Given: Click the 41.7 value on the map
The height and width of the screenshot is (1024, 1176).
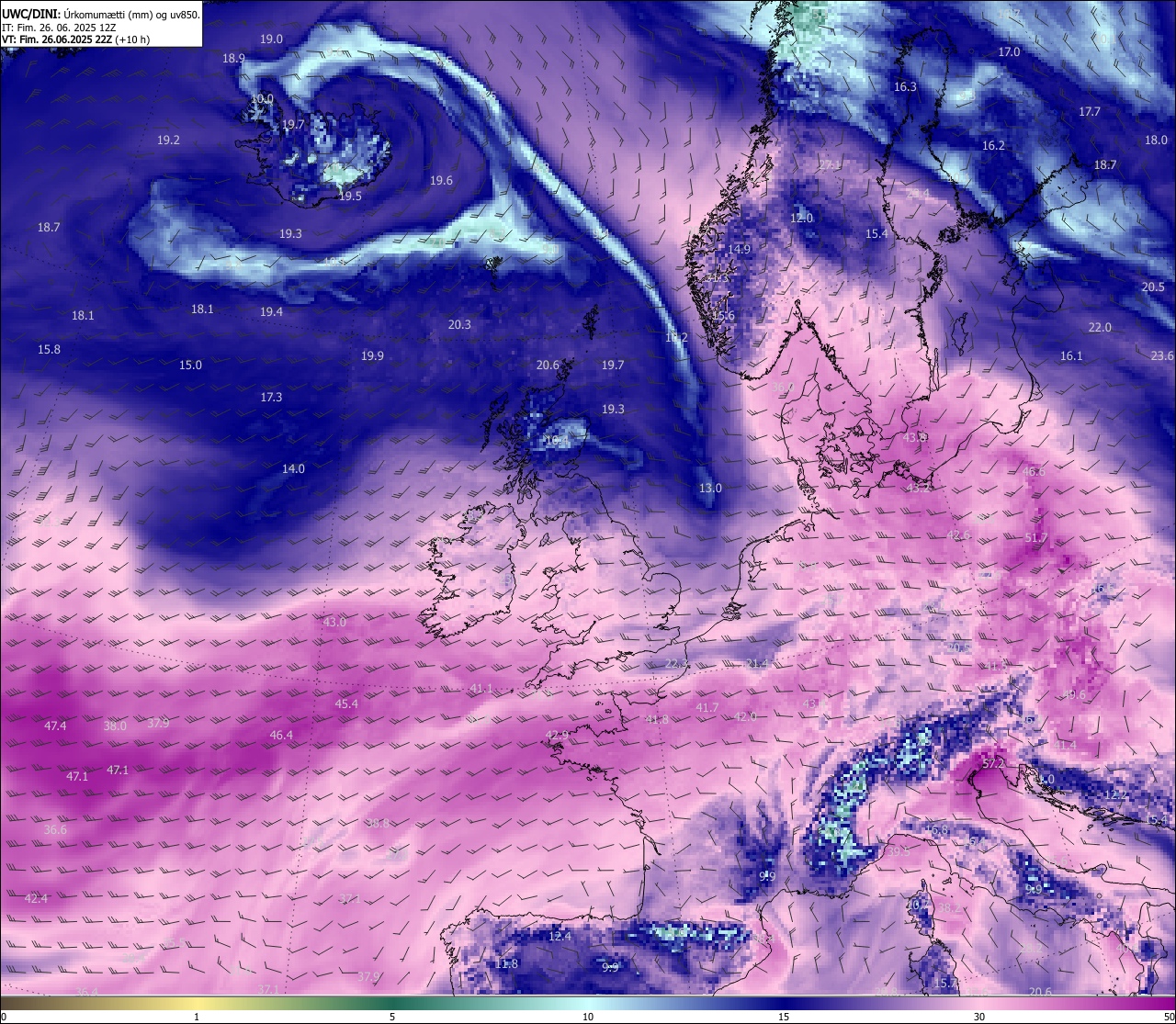Looking at the screenshot, I should [707, 707].
